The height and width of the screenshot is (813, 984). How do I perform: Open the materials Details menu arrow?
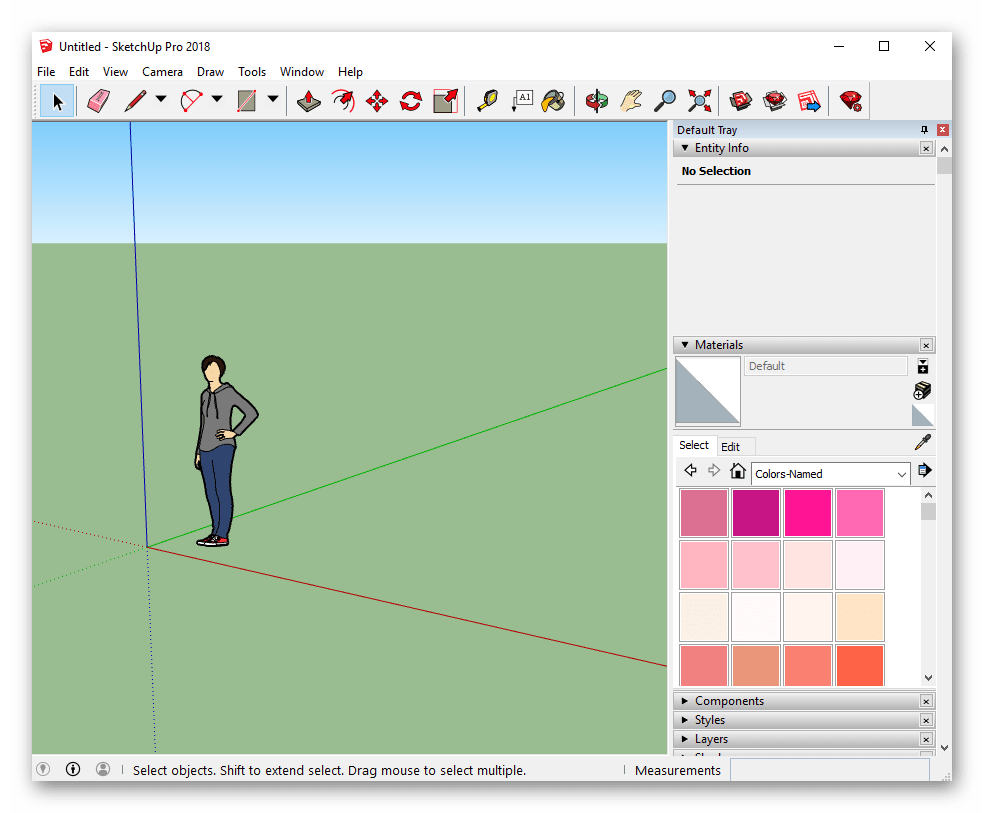click(924, 470)
